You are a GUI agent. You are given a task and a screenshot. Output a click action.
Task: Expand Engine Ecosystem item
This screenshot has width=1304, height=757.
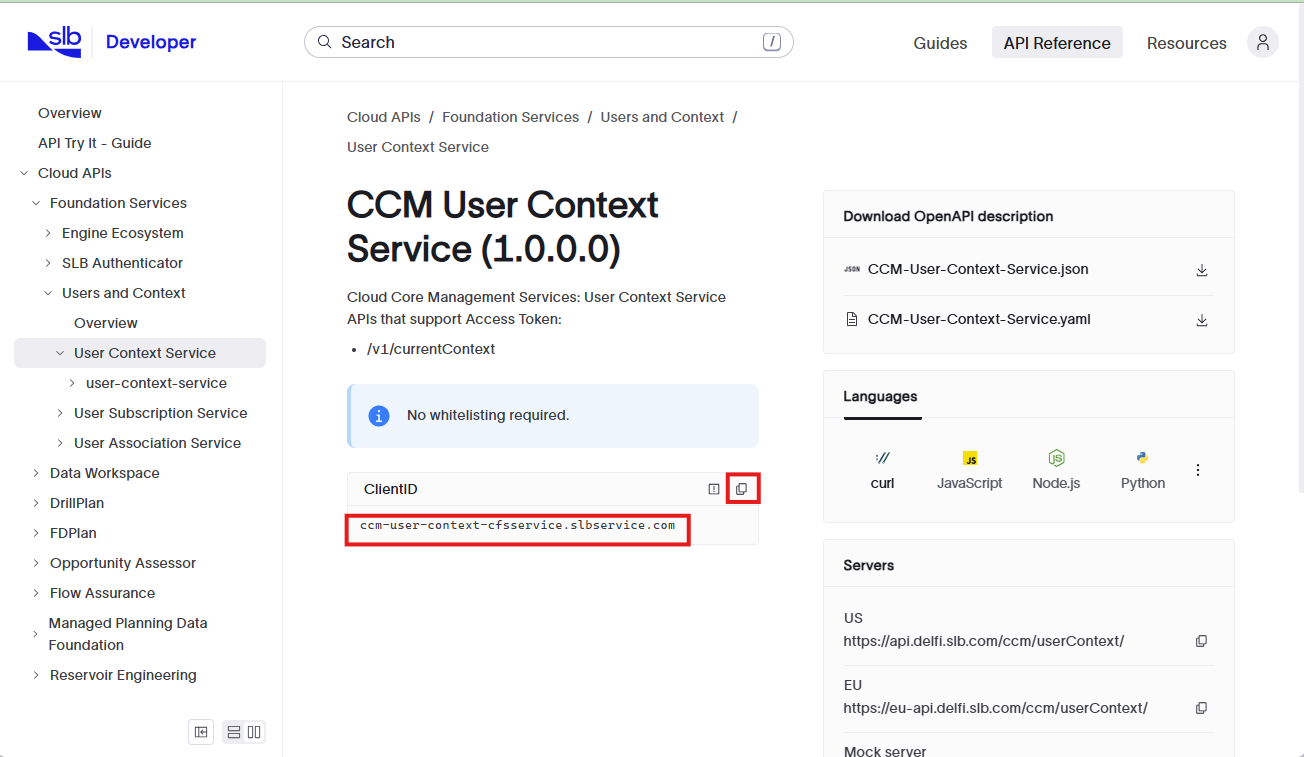point(48,233)
